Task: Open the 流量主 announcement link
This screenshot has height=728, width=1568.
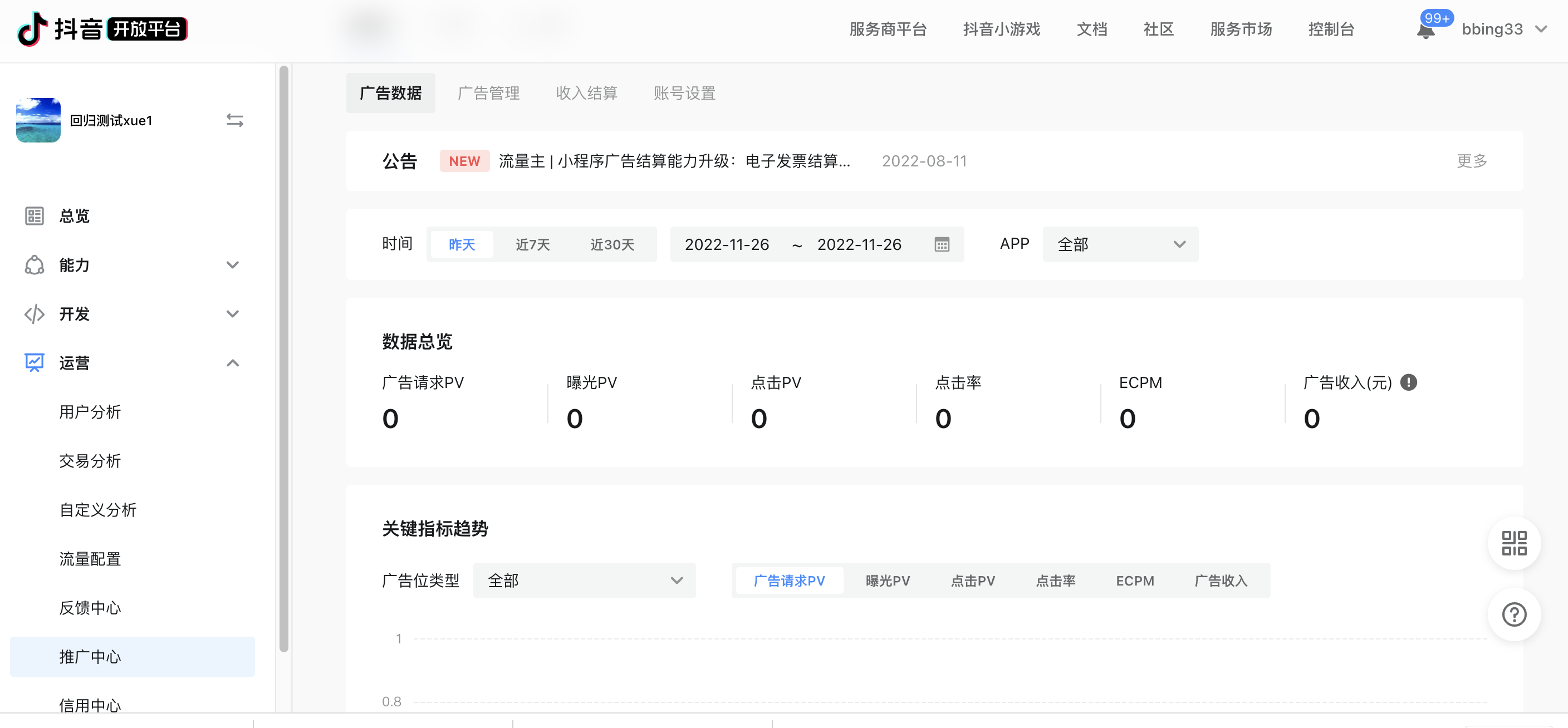Action: pos(674,161)
